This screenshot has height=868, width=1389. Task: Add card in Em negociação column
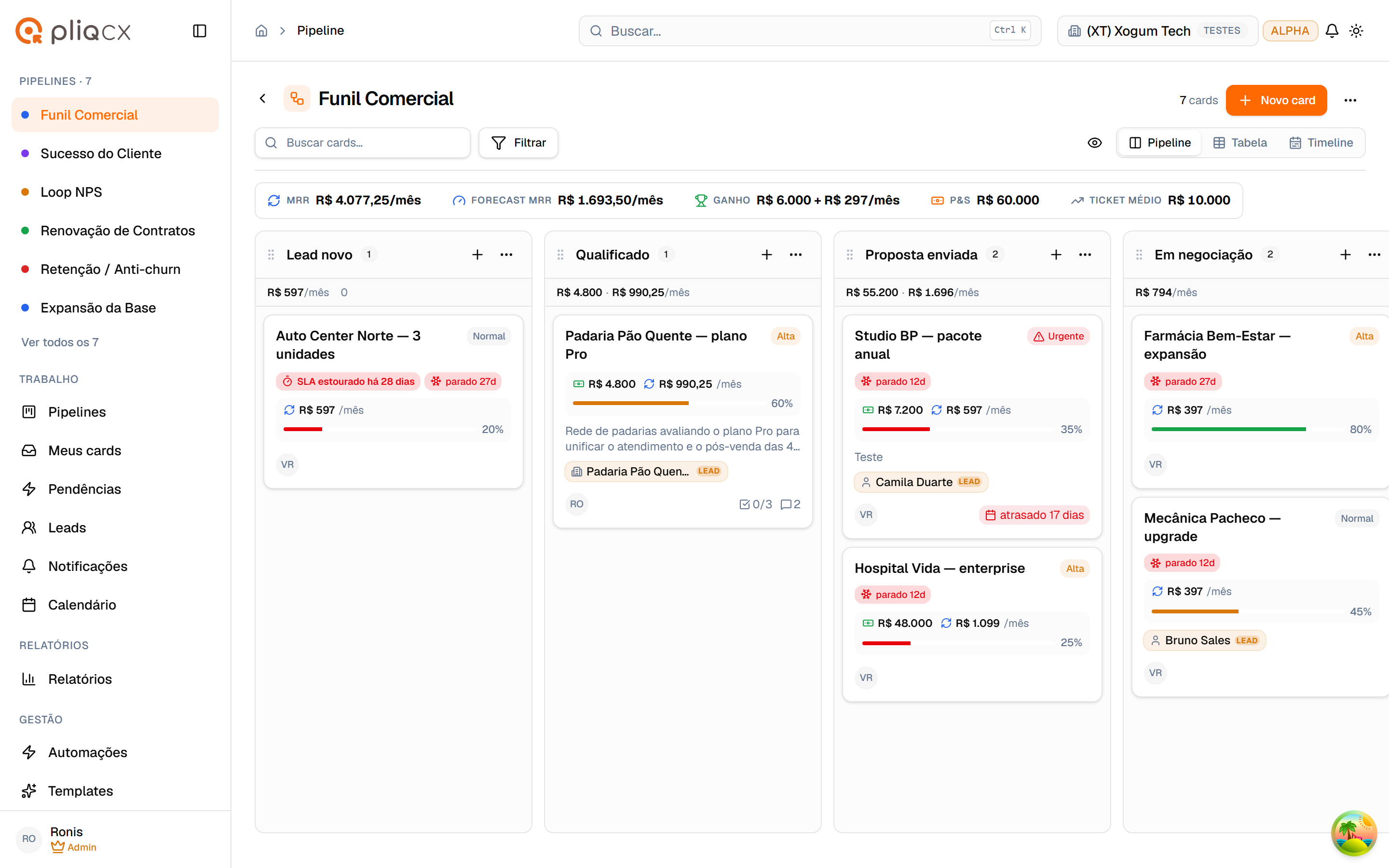[x=1345, y=254]
